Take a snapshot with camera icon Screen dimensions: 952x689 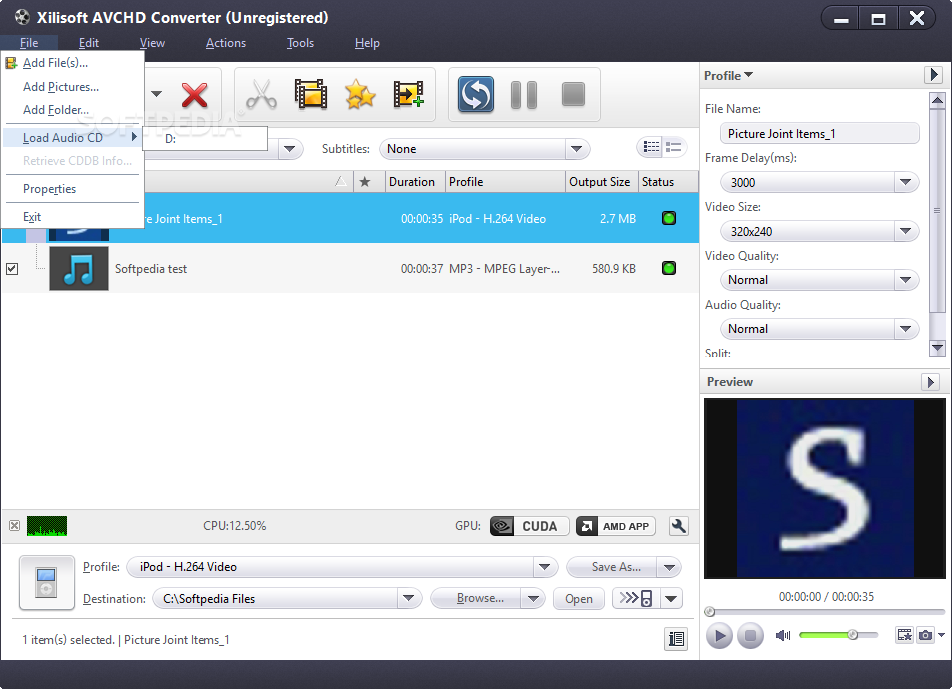(925, 635)
